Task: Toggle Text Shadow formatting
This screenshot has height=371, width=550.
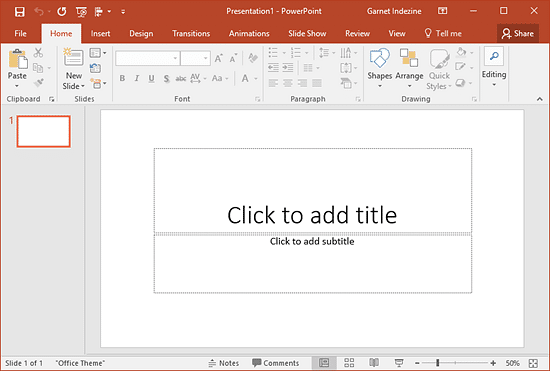Action: pos(166,79)
